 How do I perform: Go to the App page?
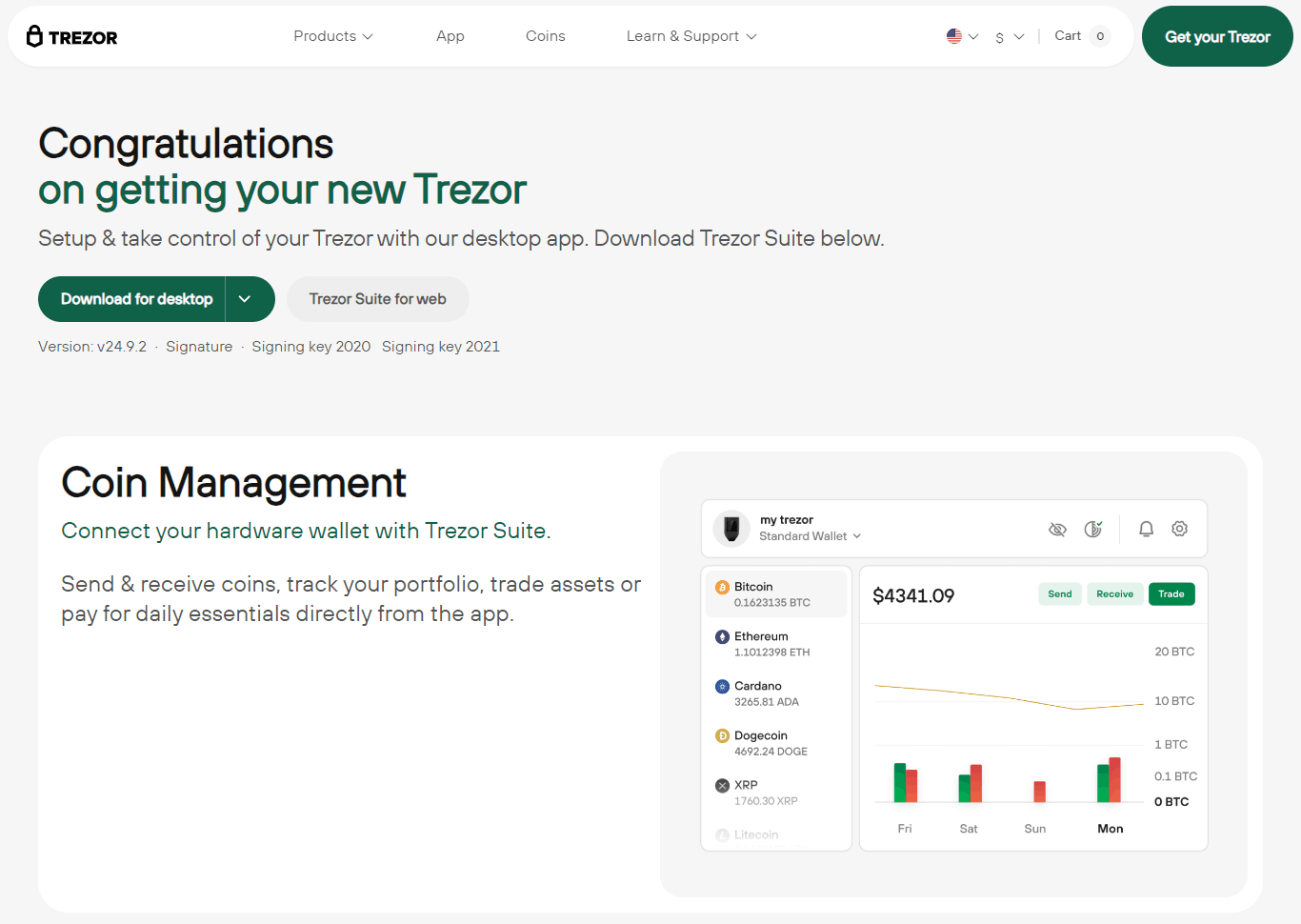click(450, 36)
